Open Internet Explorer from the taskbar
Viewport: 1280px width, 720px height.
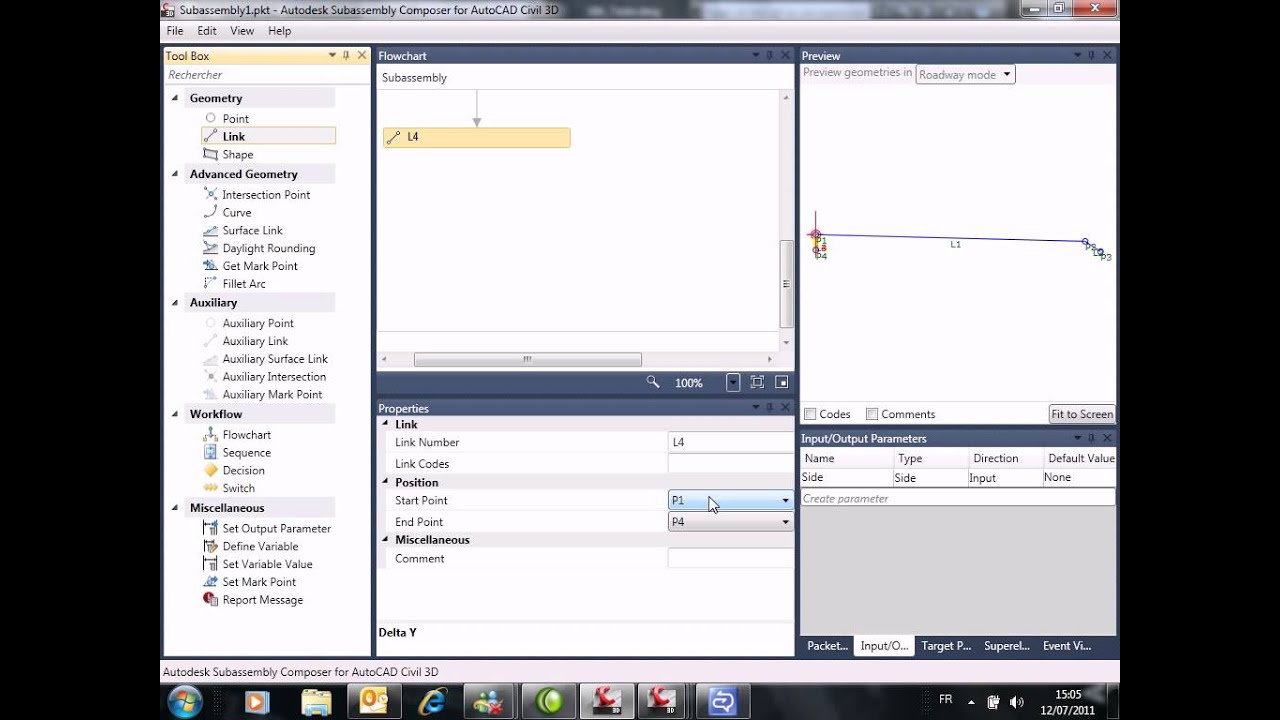pyautogui.click(x=433, y=702)
